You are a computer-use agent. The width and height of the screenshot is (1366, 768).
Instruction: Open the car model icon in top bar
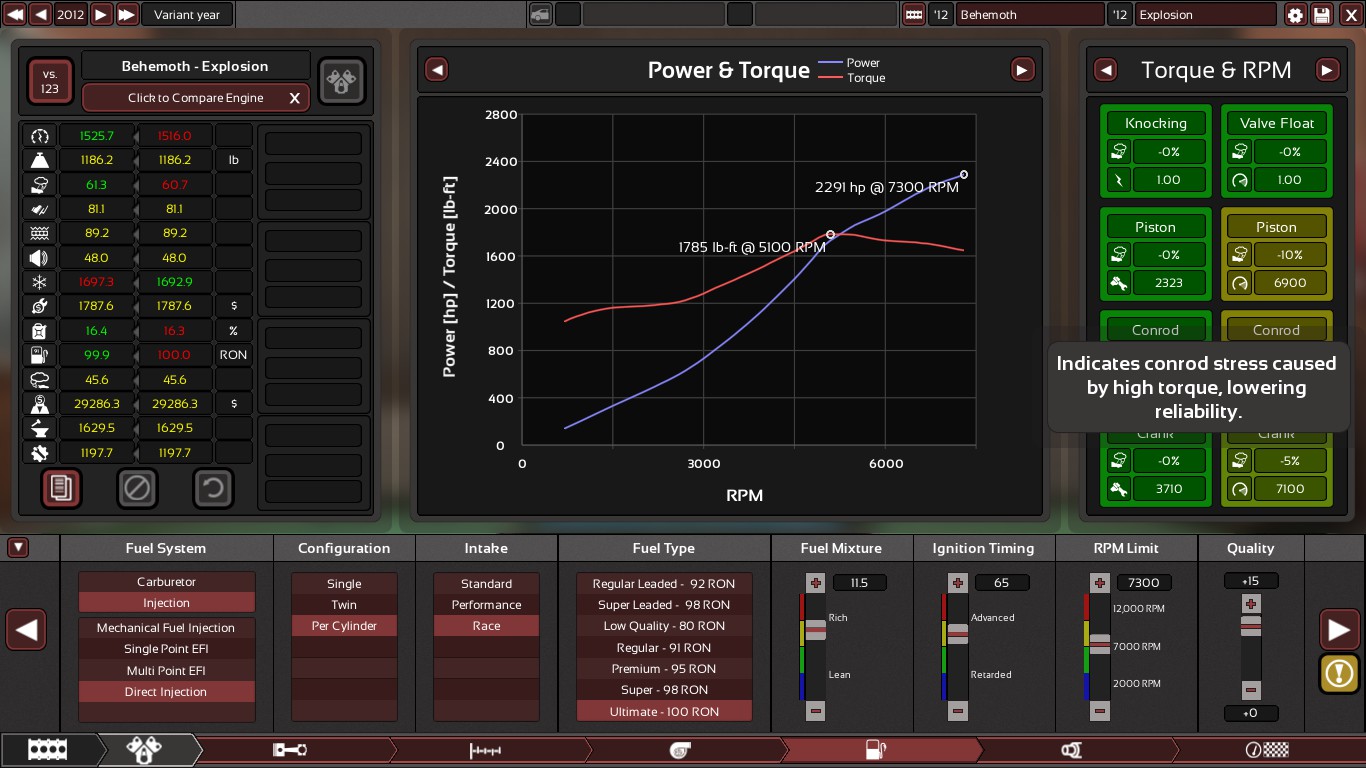pyautogui.click(x=540, y=14)
